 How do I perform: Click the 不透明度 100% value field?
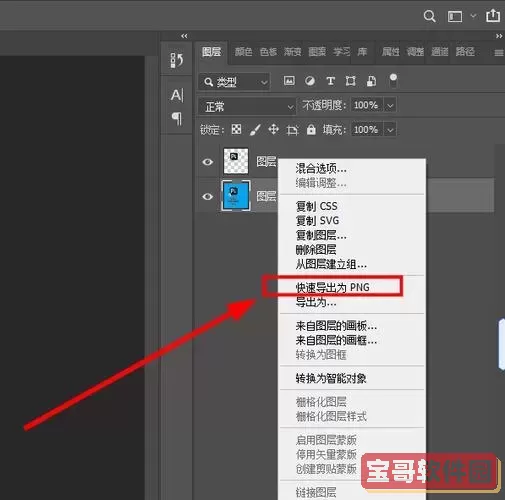tap(367, 105)
